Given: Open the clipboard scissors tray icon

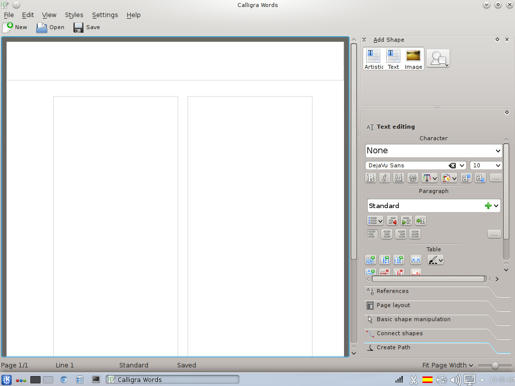Looking at the screenshot, I should (413, 379).
